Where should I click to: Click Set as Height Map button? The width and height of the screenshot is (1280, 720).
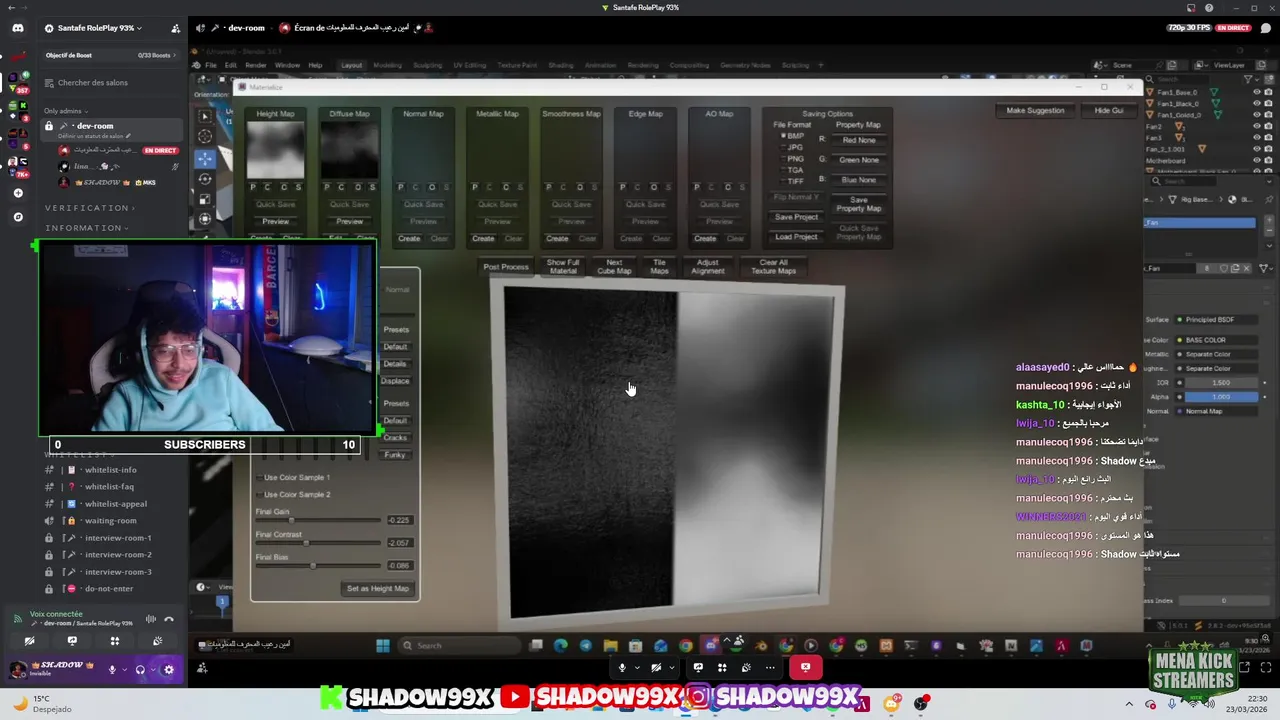(377, 589)
